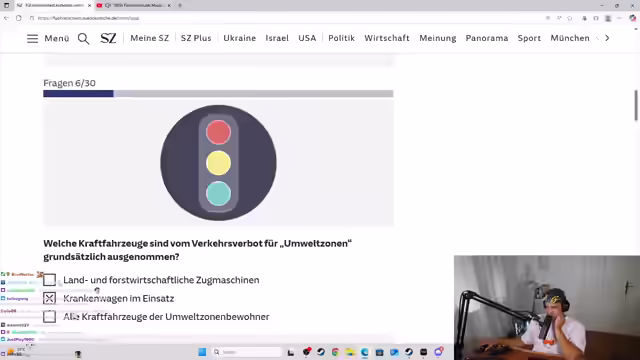Expand more navigation sections with right chevron
640x360 pixels.
coord(607,38)
